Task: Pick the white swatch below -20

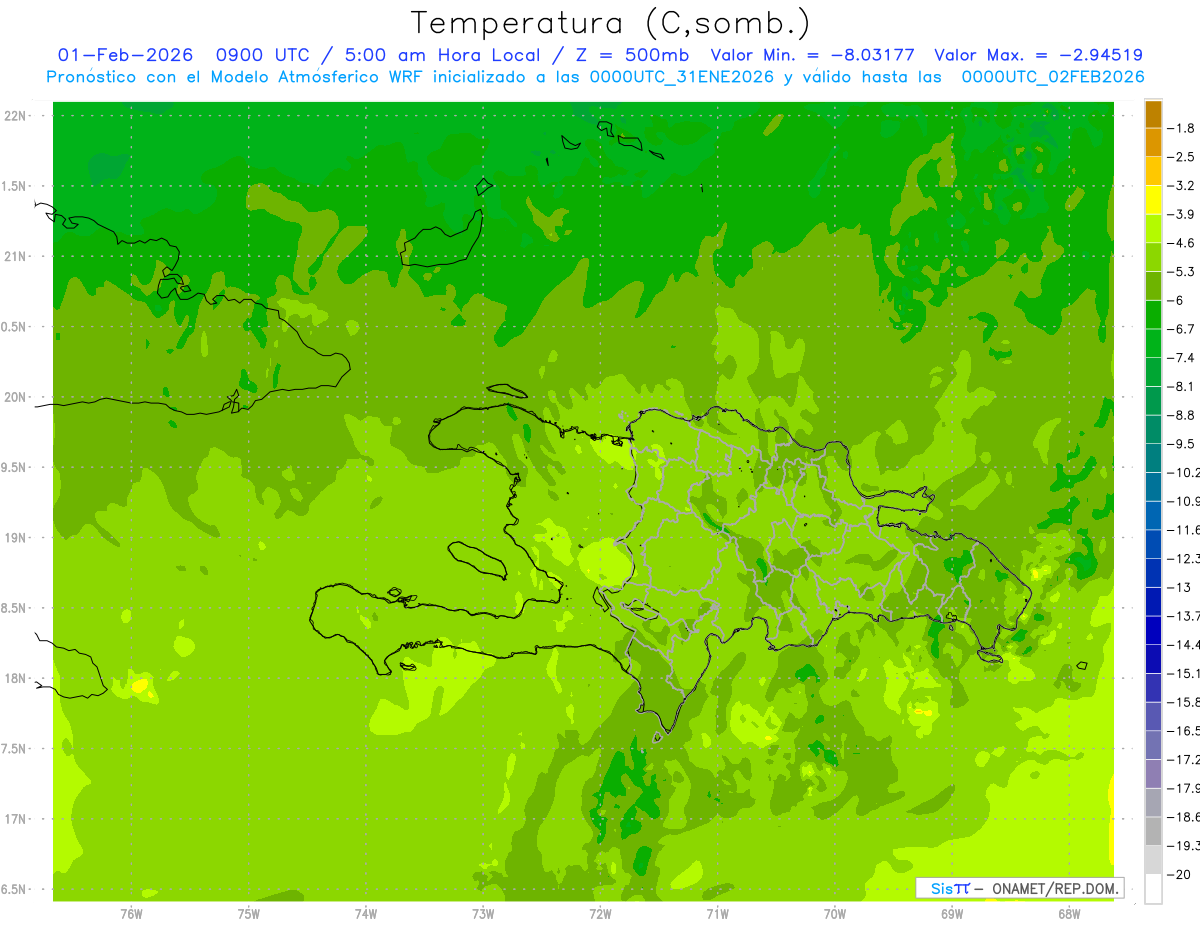Action: click(1153, 889)
